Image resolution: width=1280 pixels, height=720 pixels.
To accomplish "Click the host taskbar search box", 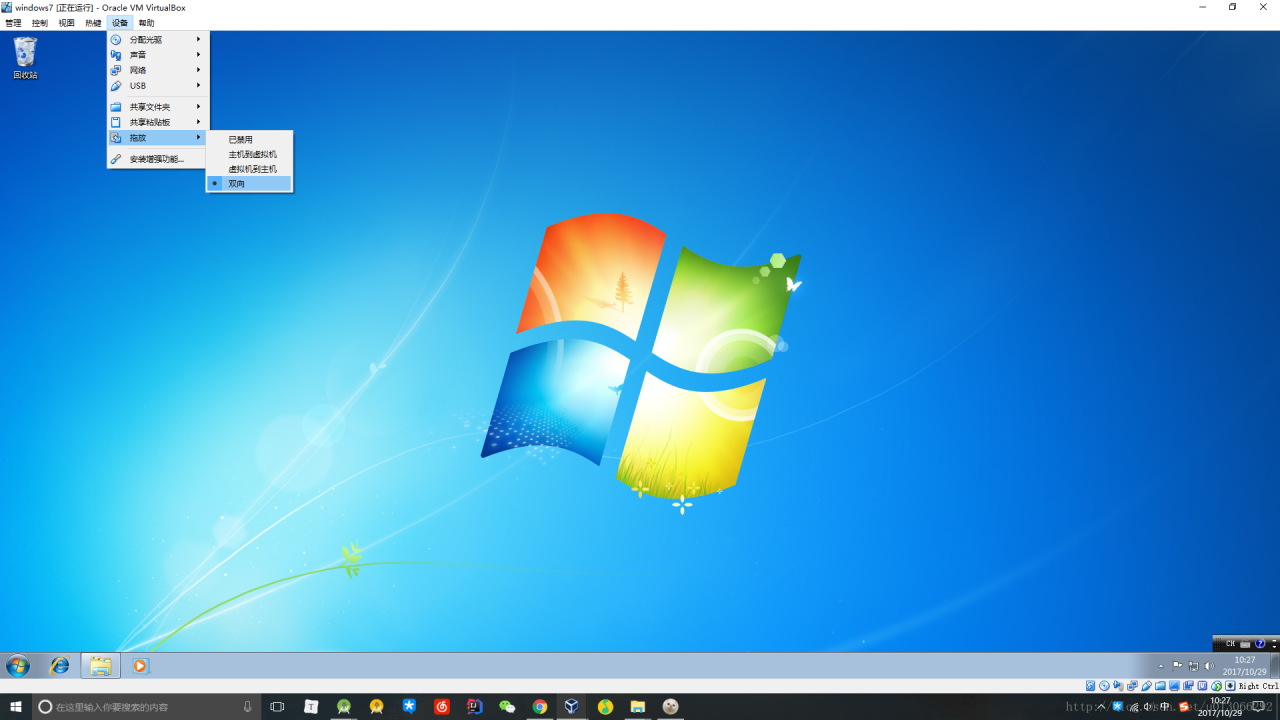I will pyautogui.click(x=147, y=707).
